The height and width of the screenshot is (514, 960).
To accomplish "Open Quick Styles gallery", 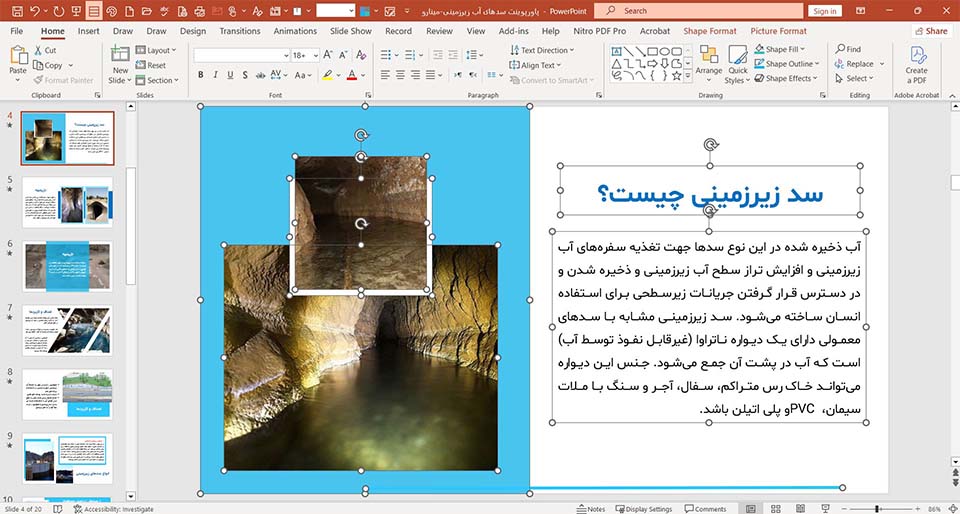I will click(737, 64).
